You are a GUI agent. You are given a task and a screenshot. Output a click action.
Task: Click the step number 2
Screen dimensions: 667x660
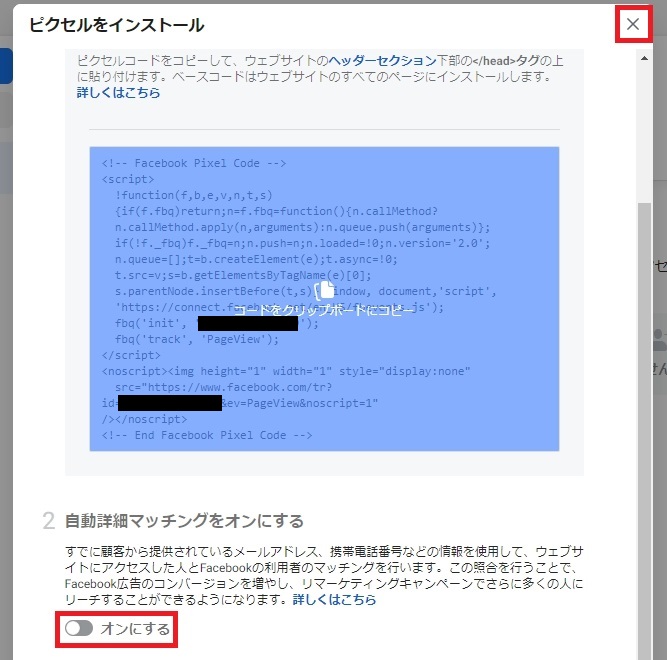point(48,521)
